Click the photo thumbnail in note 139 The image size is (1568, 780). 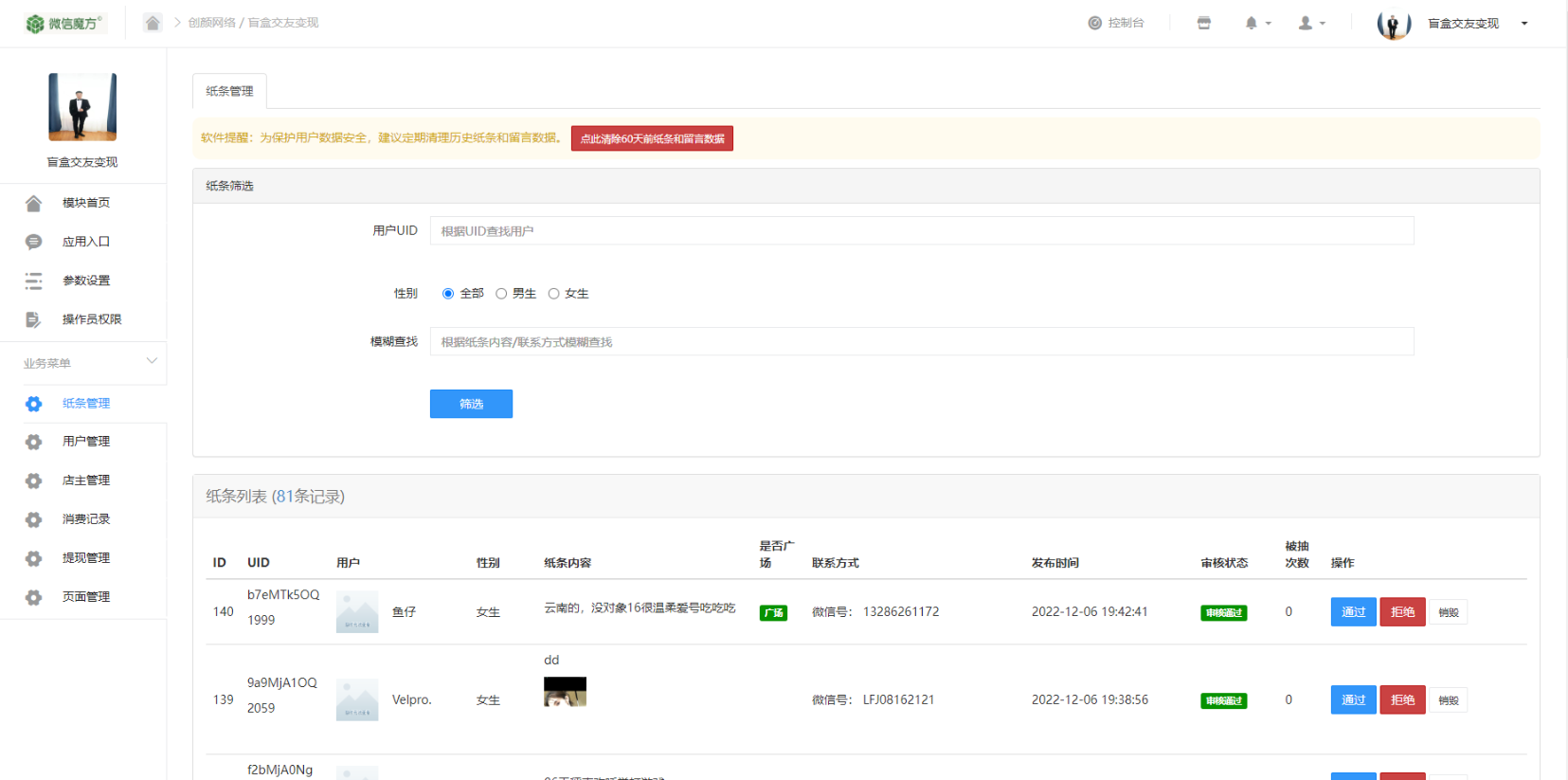[x=565, y=692]
